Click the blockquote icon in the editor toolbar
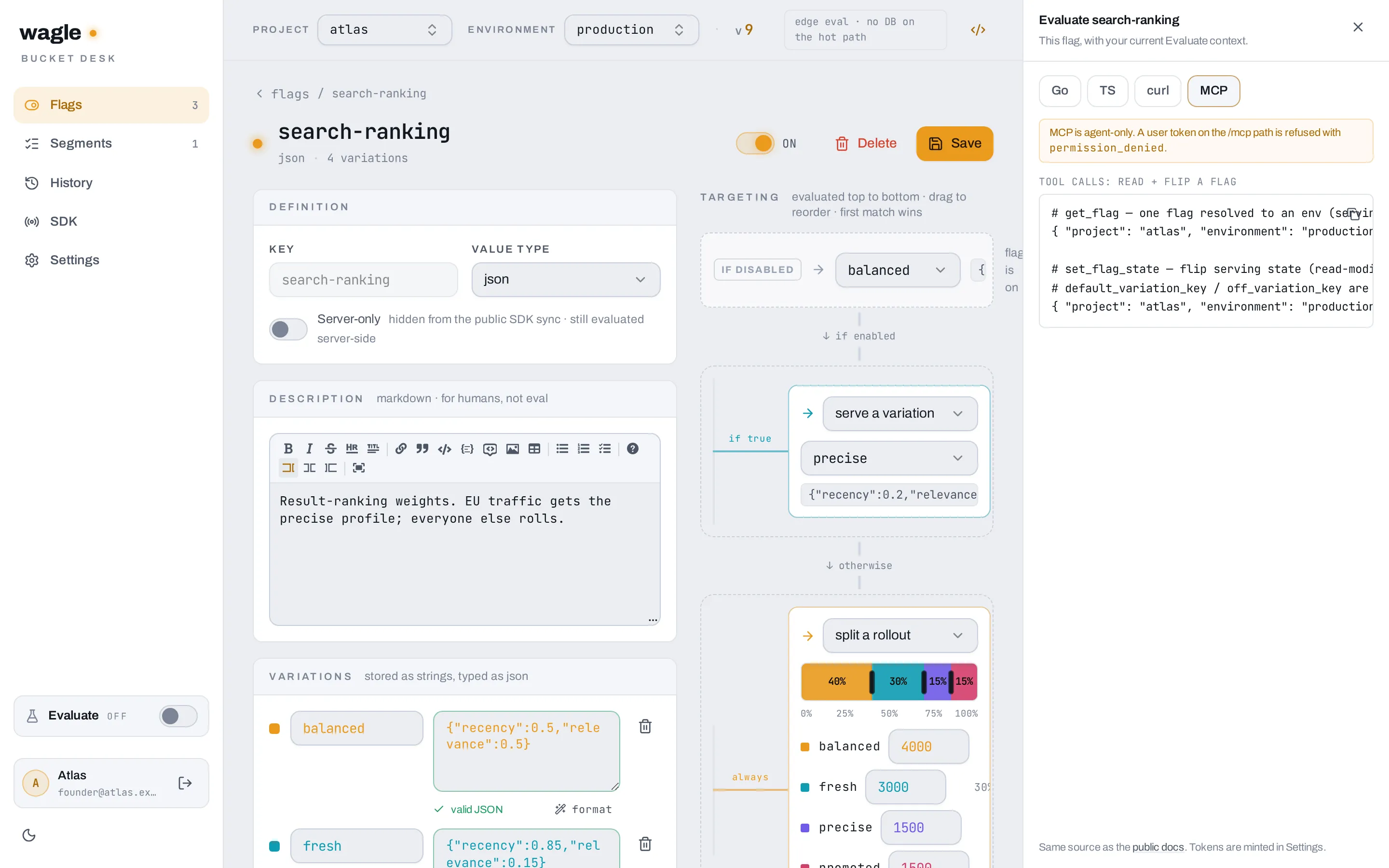 click(422, 449)
